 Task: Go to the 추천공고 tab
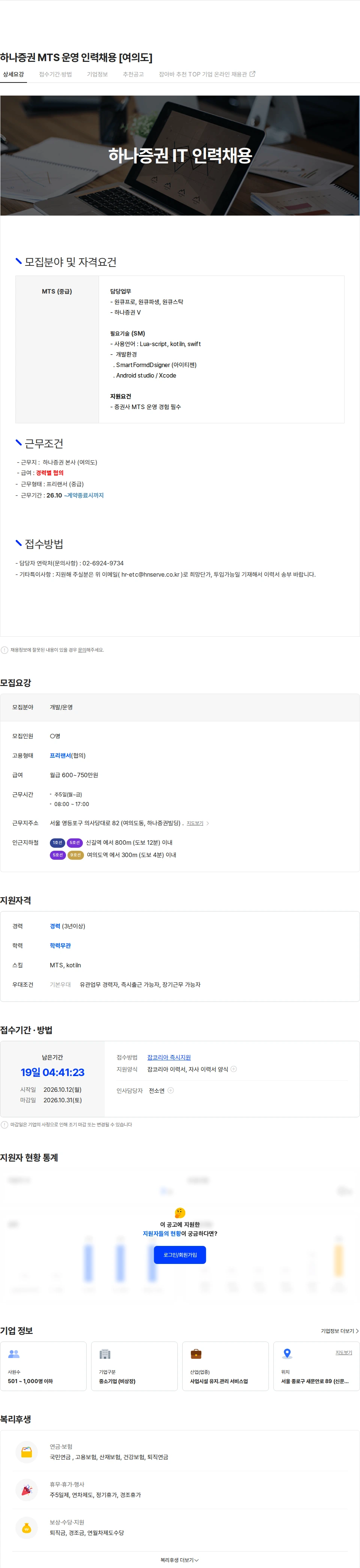click(133, 74)
